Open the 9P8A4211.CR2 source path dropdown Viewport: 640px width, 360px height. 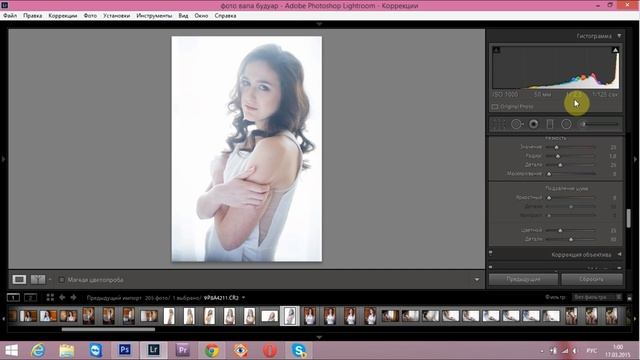[244, 298]
